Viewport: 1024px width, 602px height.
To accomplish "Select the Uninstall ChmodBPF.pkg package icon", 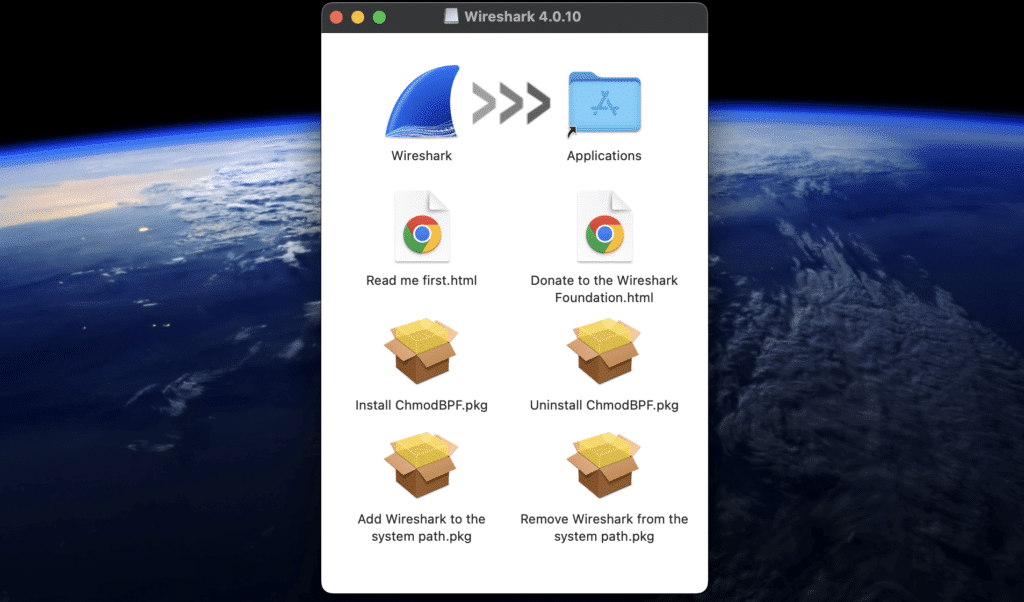I will click(x=605, y=351).
